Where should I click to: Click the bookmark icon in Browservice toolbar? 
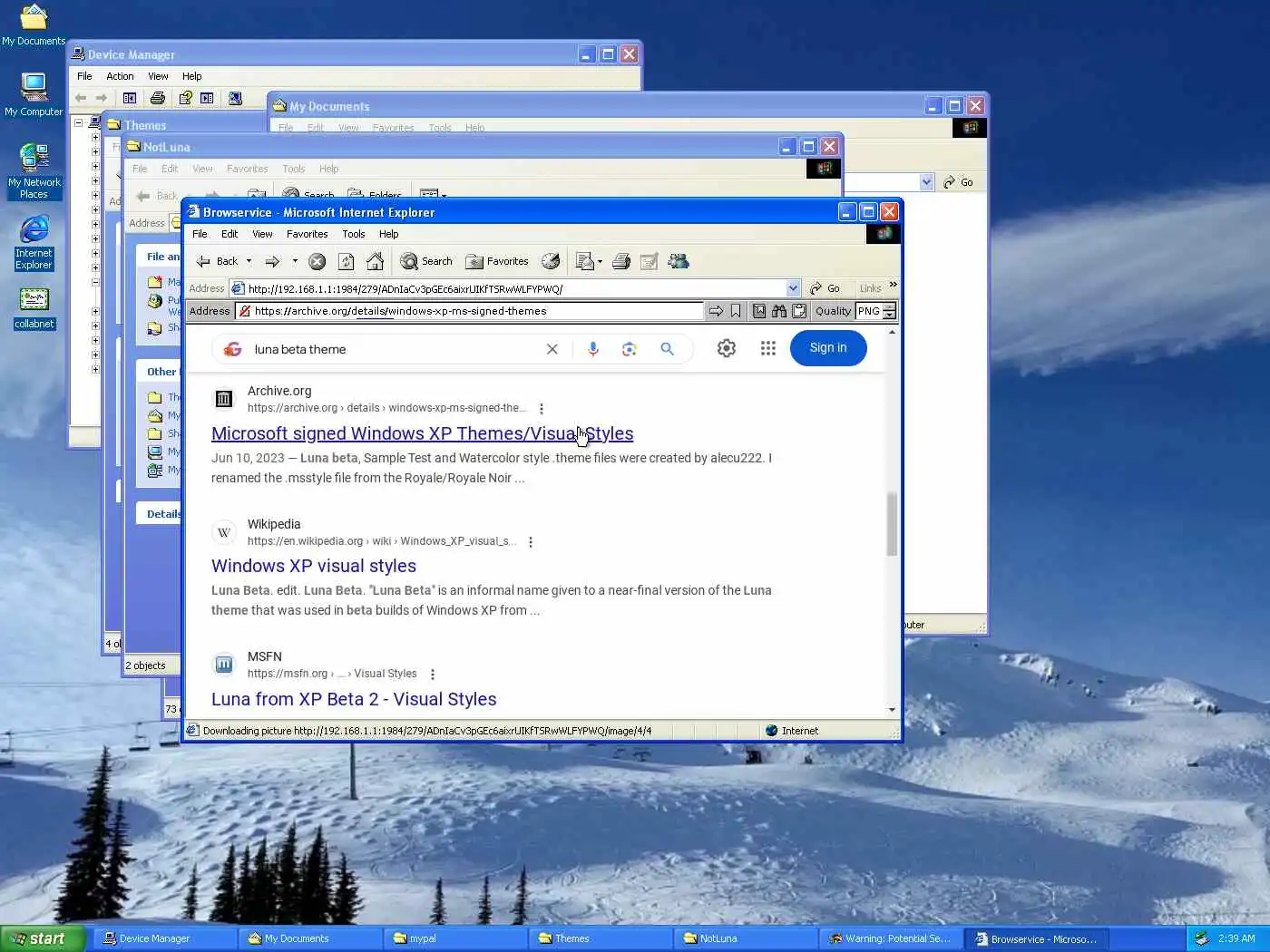pos(736,311)
